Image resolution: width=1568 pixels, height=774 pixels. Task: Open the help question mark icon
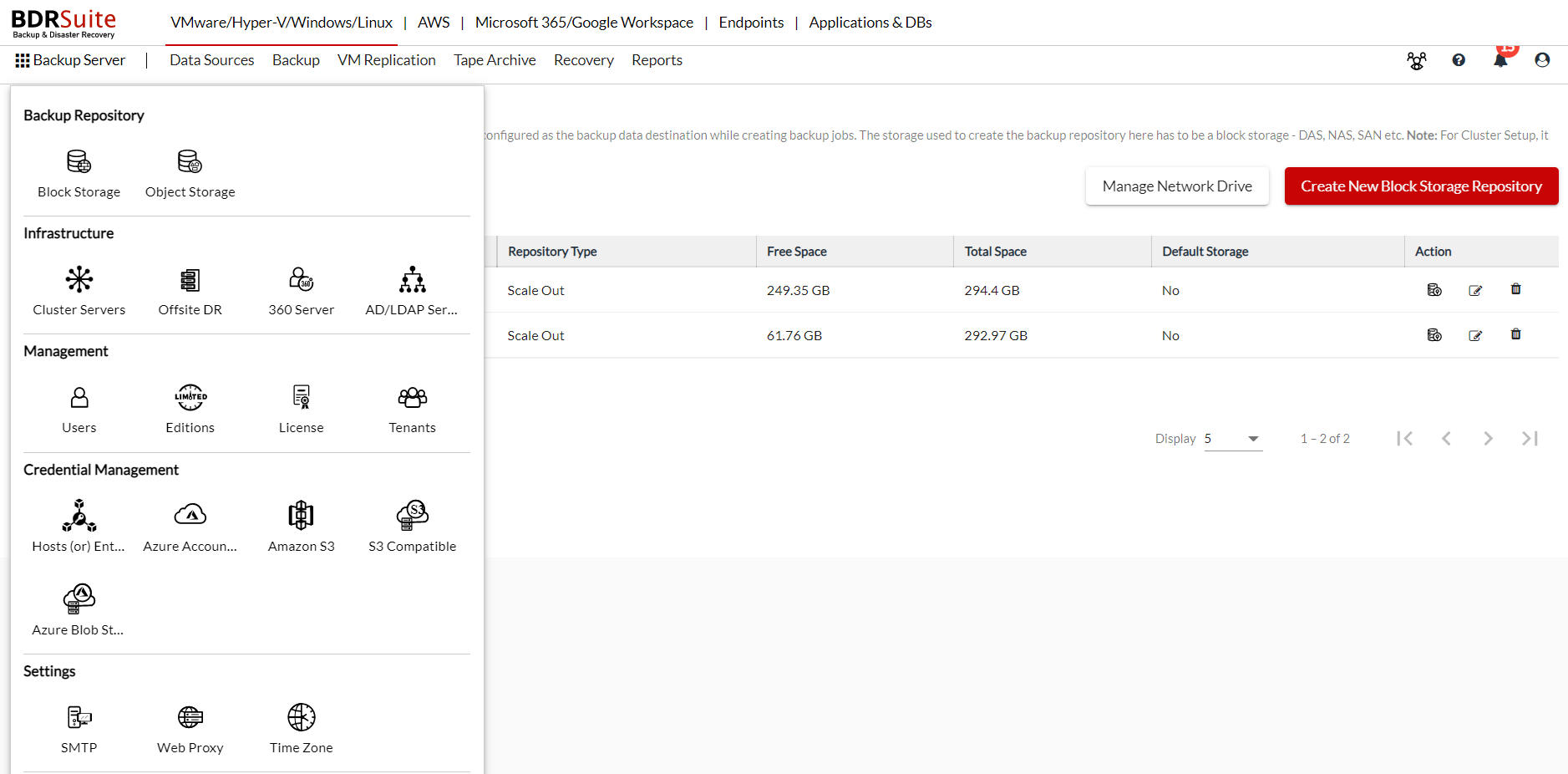pyautogui.click(x=1459, y=60)
